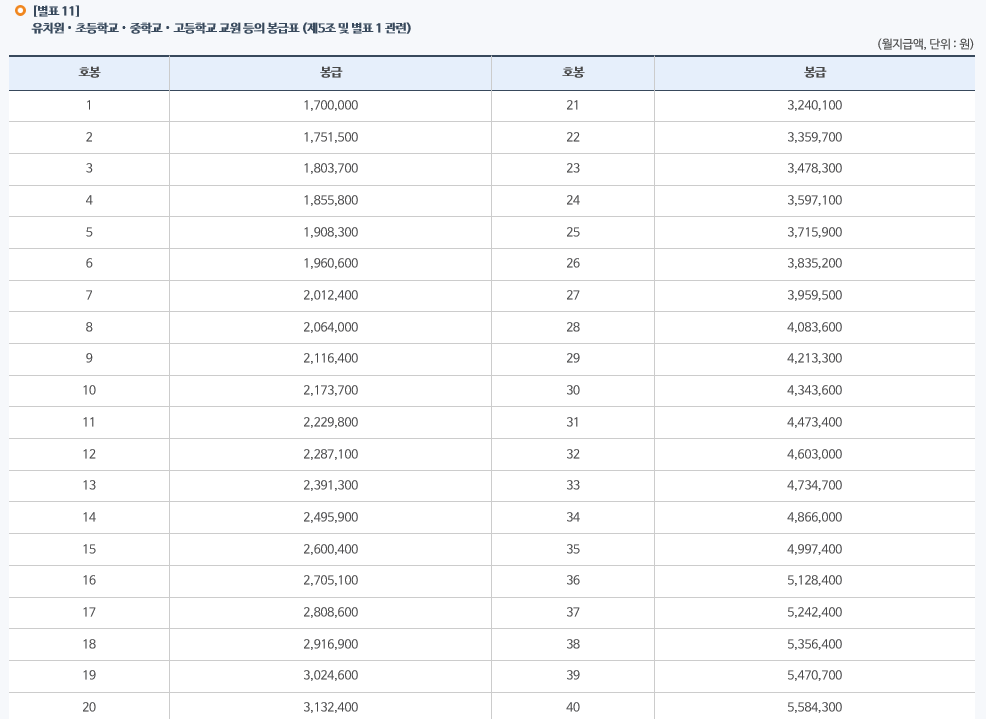986x719 pixels.
Task: Click salary value 2,229,800
Action: pyautogui.click(x=331, y=422)
